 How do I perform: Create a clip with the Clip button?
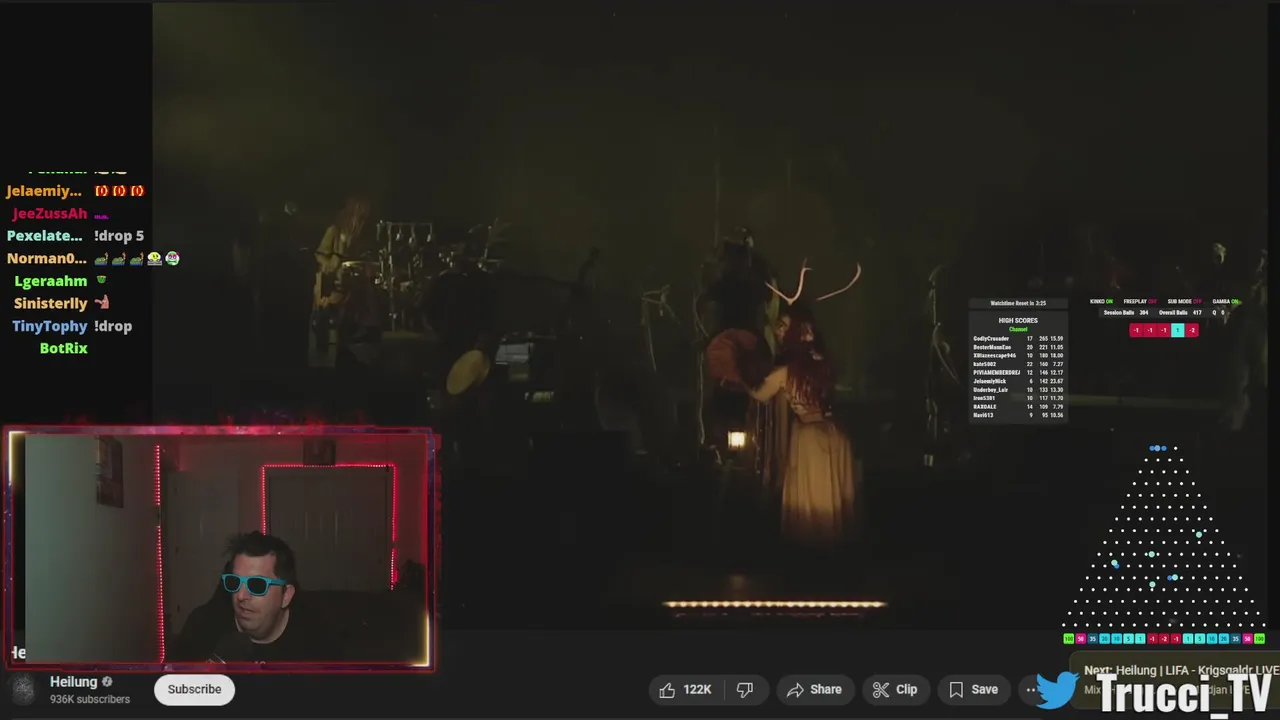895,689
